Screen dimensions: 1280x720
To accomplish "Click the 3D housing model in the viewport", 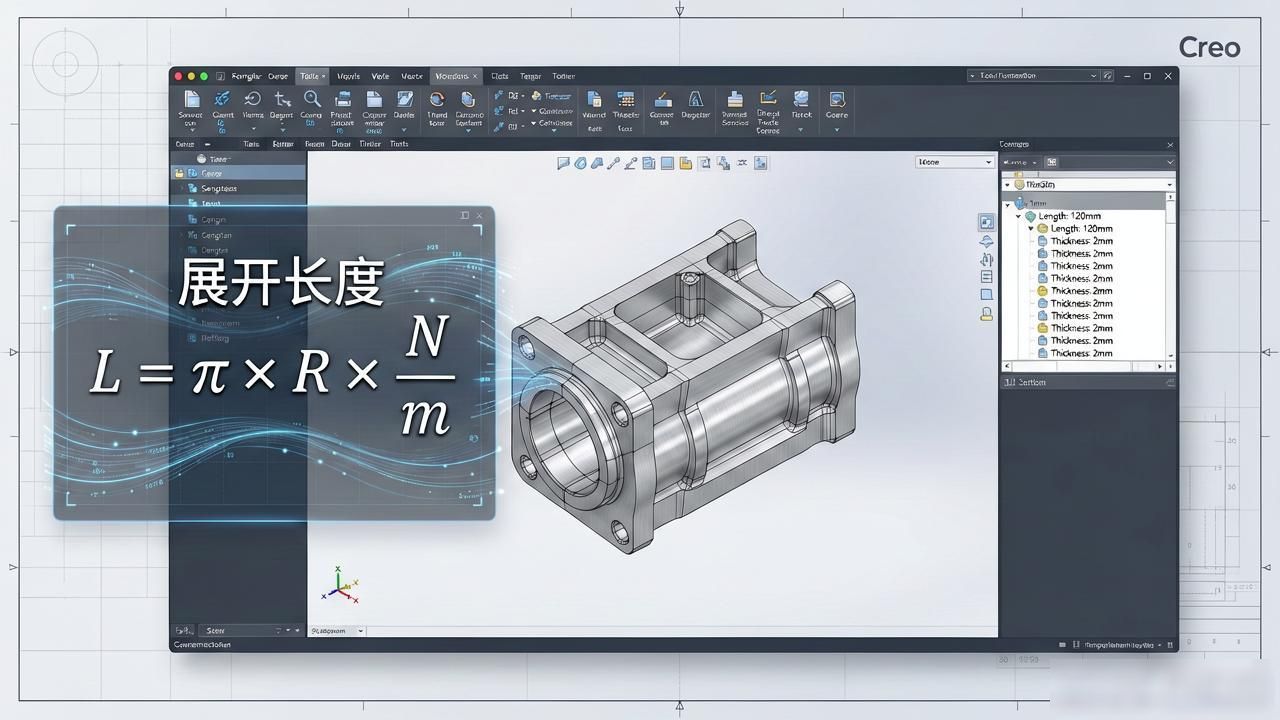I will pyautogui.click(x=685, y=388).
